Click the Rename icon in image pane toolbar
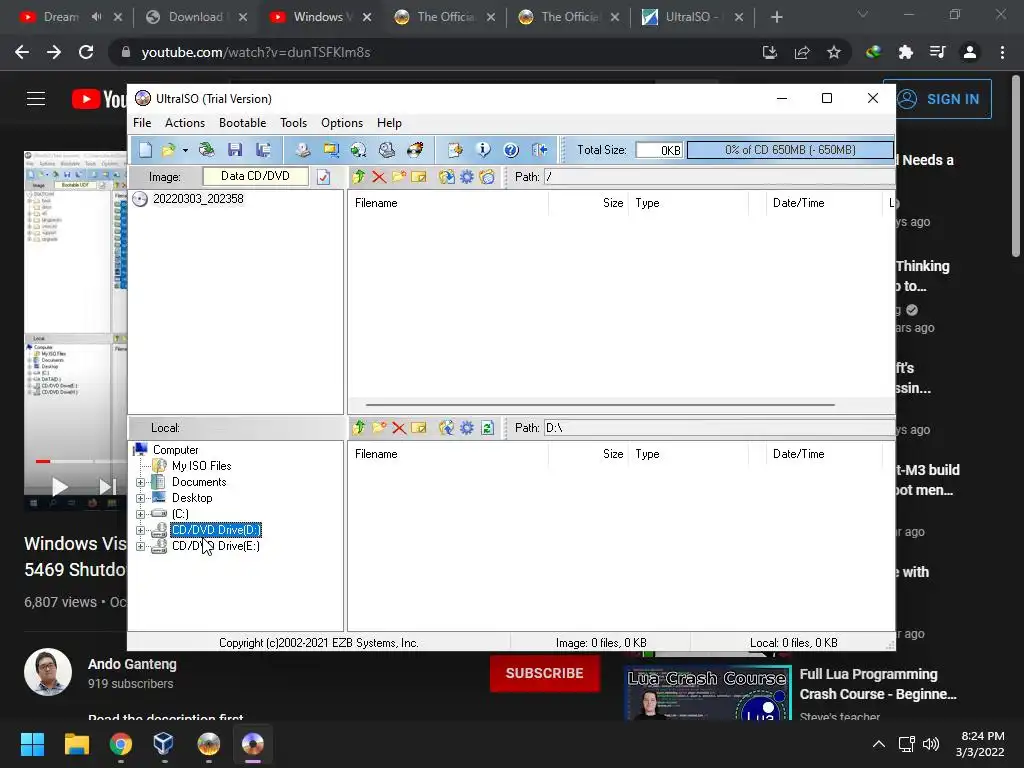This screenshot has height=768, width=1024. (x=419, y=176)
